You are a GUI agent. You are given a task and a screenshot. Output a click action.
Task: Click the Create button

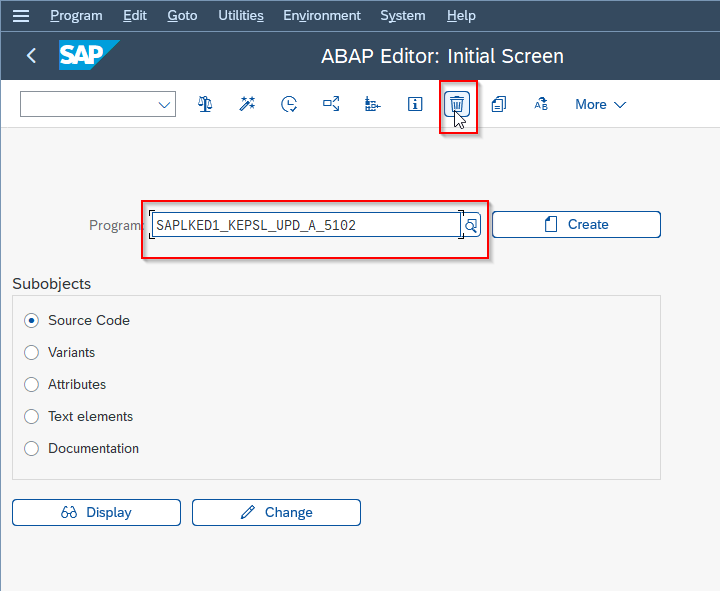click(x=576, y=225)
